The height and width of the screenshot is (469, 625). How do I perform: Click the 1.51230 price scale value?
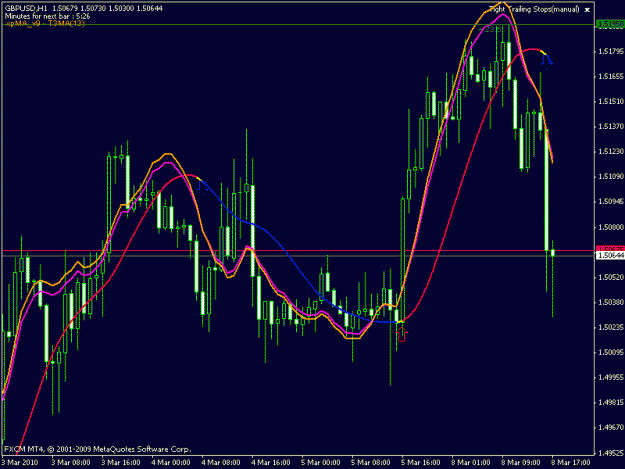pos(611,151)
